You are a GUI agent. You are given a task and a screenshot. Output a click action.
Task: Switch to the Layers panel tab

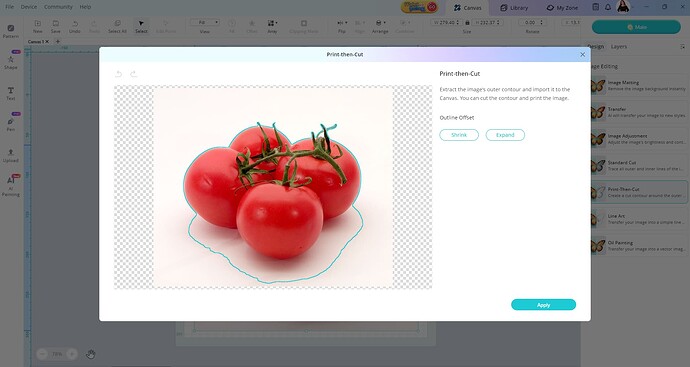(619, 47)
